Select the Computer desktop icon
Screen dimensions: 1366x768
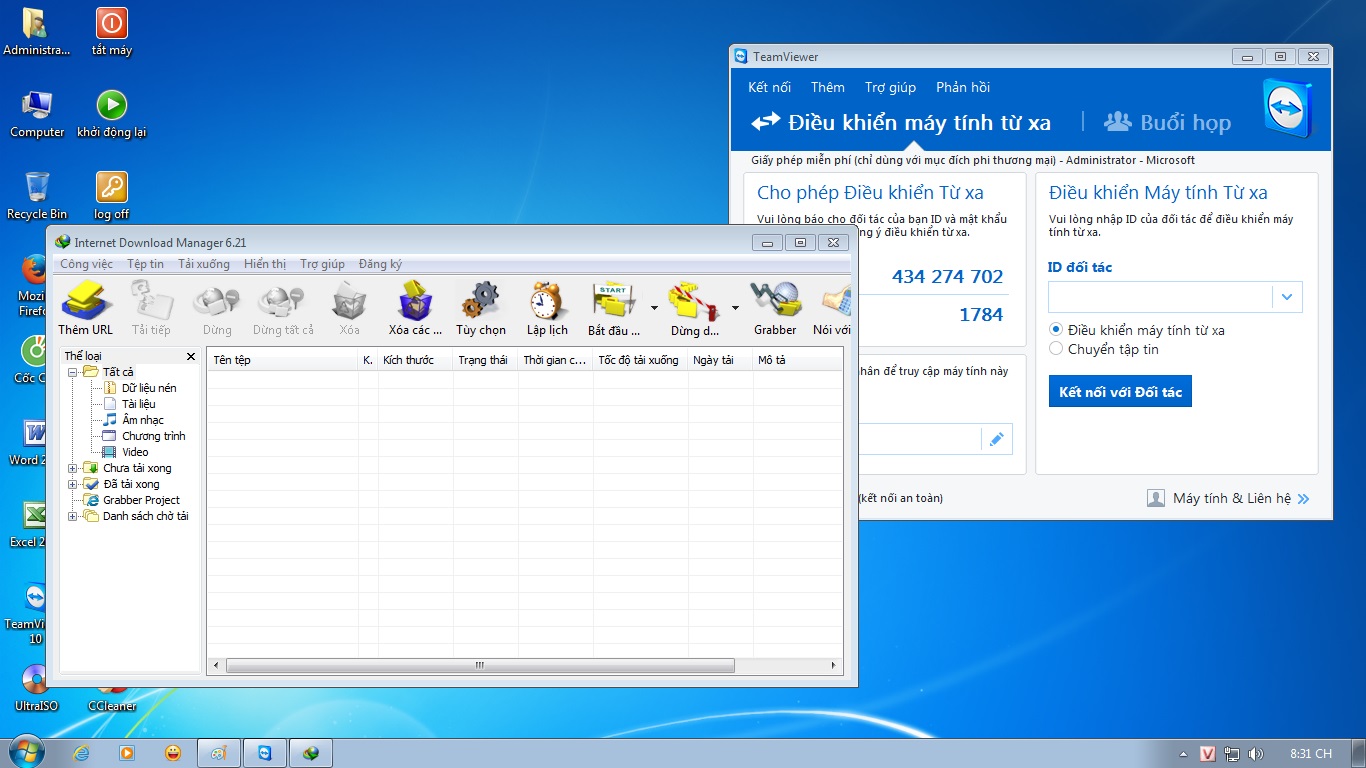(37, 114)
